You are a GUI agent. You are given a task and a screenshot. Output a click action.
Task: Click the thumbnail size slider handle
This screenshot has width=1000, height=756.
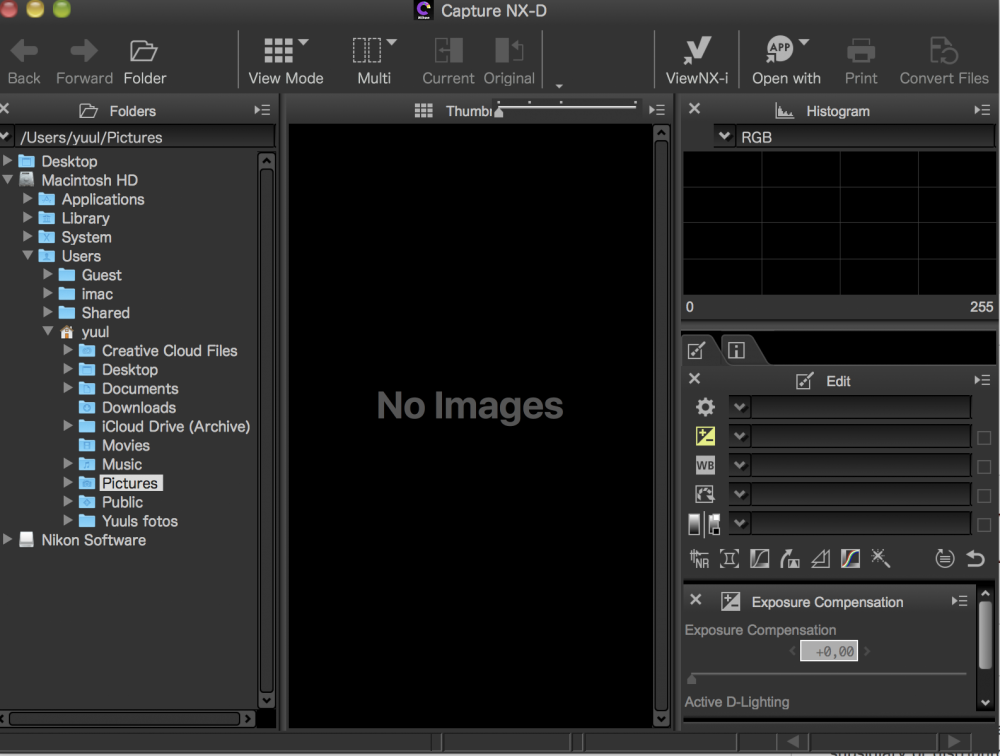pyautogui.click(x=499, y=112)
